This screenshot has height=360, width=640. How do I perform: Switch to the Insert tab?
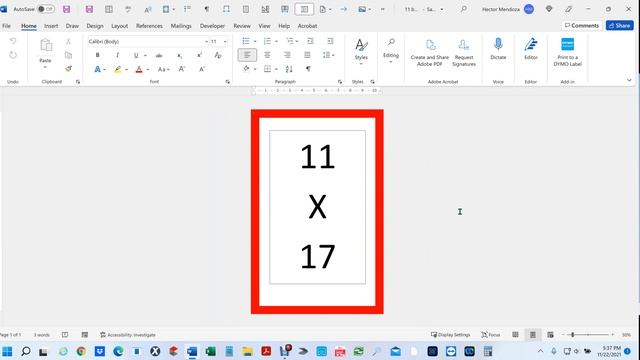pos(51,26)
